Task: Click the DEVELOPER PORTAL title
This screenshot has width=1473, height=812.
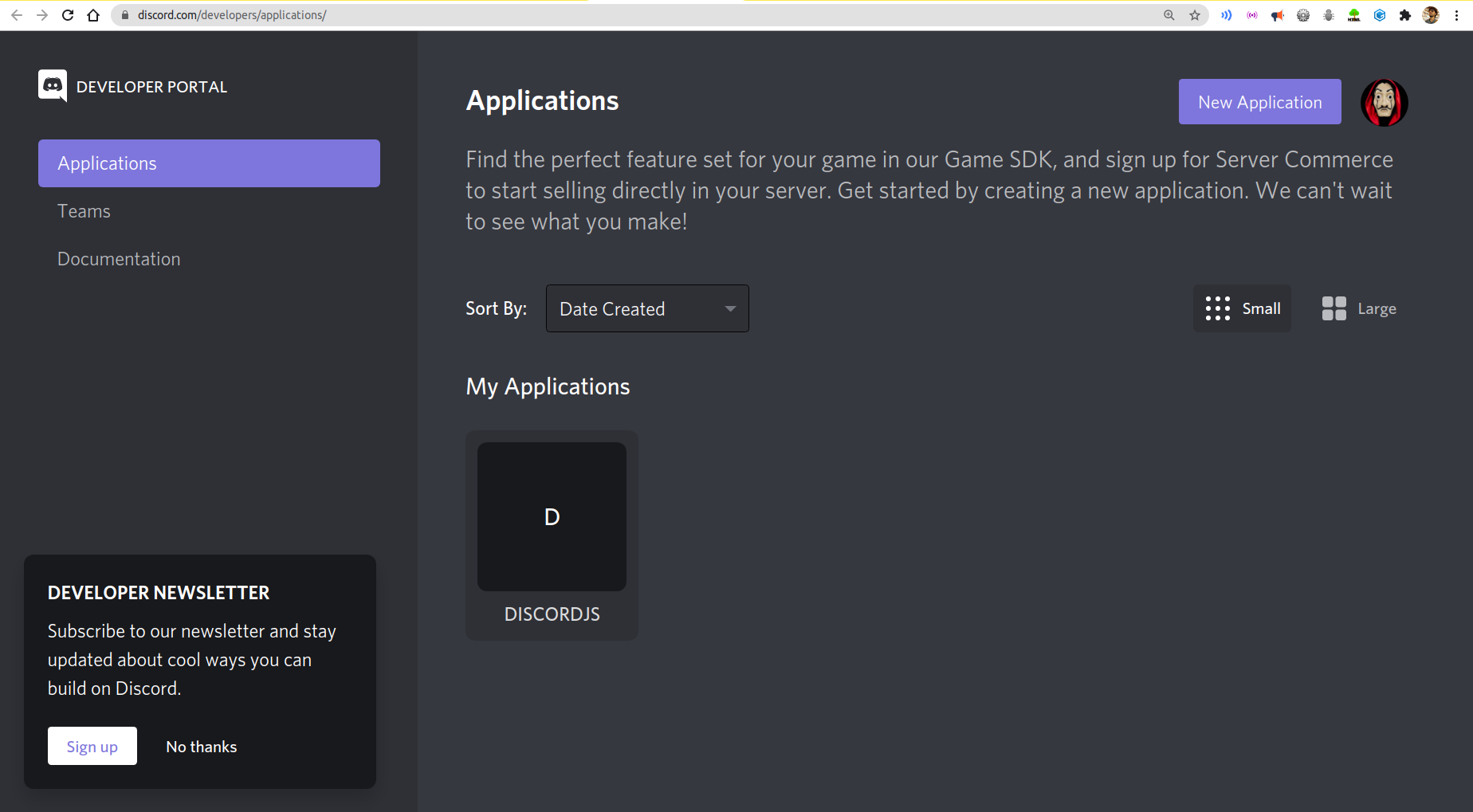Action: pos(151,87)
